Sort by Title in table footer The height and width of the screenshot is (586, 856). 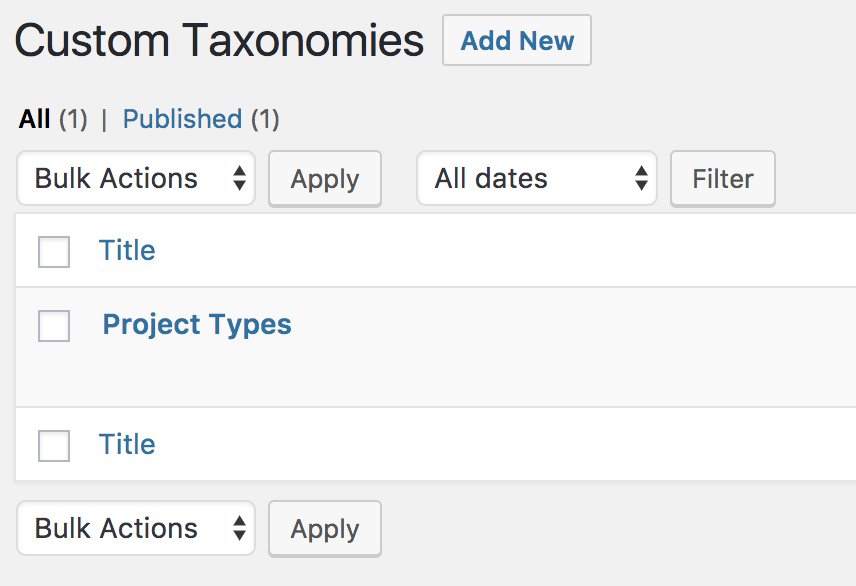[127, 444]
